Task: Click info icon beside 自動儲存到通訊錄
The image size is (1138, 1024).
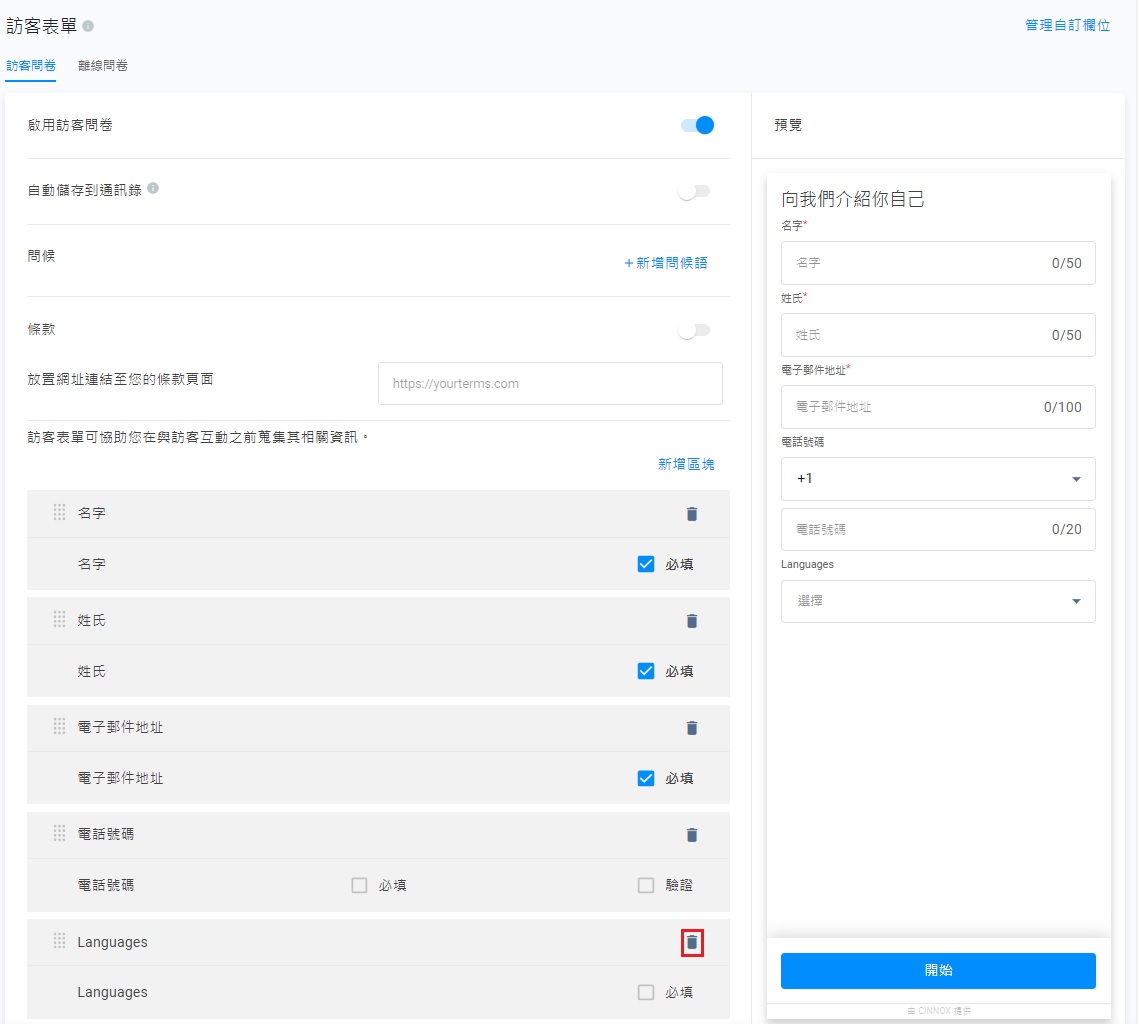Action: point(153,188)
